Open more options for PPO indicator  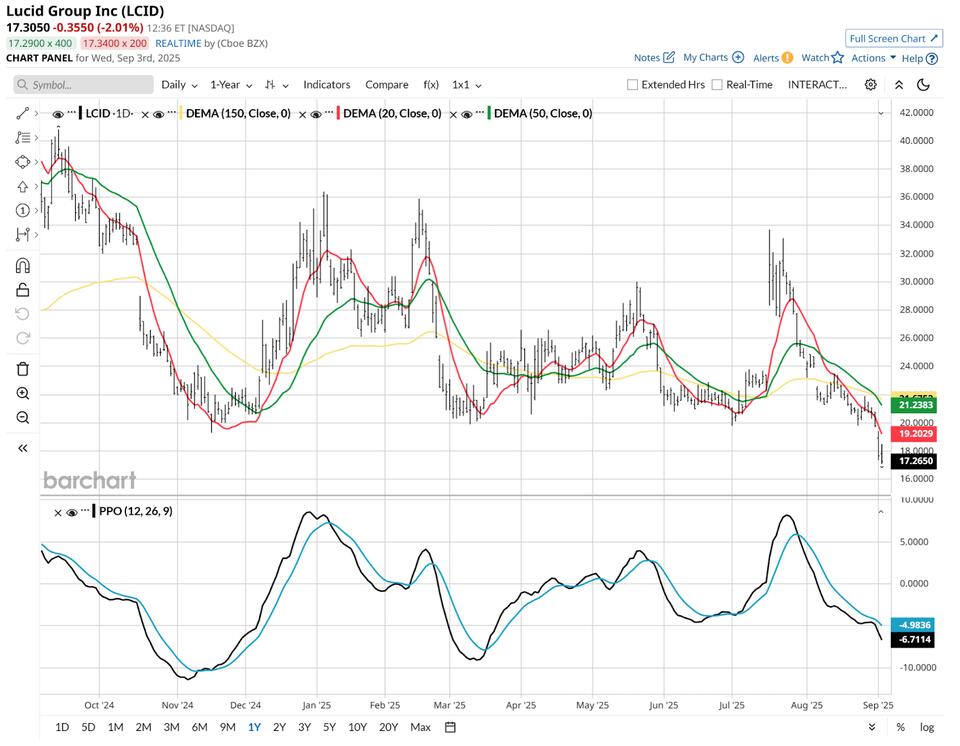tap(84, 510)
